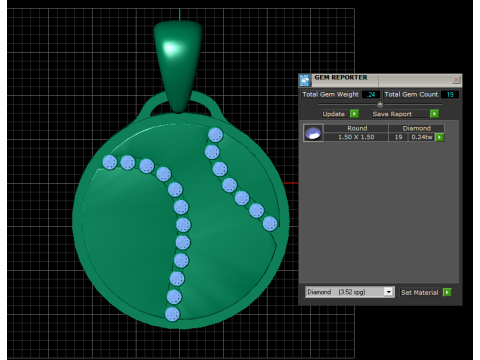480x360 pixels.
Task: Click the round gem thumbnail preview
Action: tap(313, 133)
